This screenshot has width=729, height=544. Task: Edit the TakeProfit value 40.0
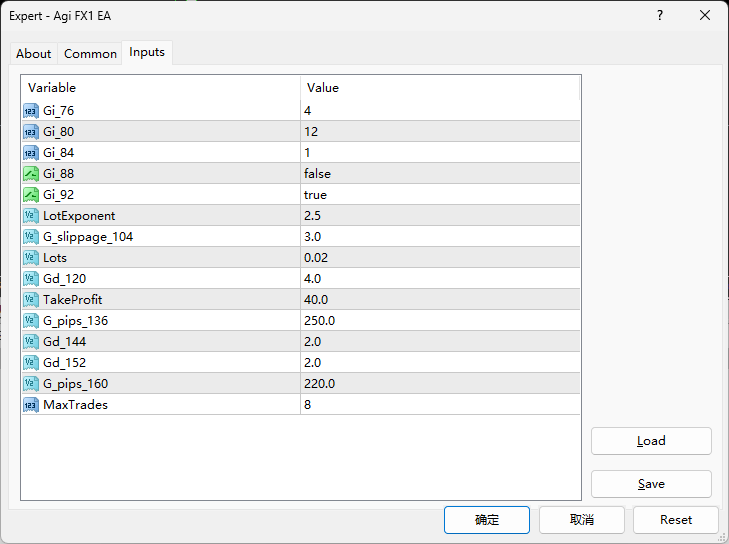tap(440, 299)
